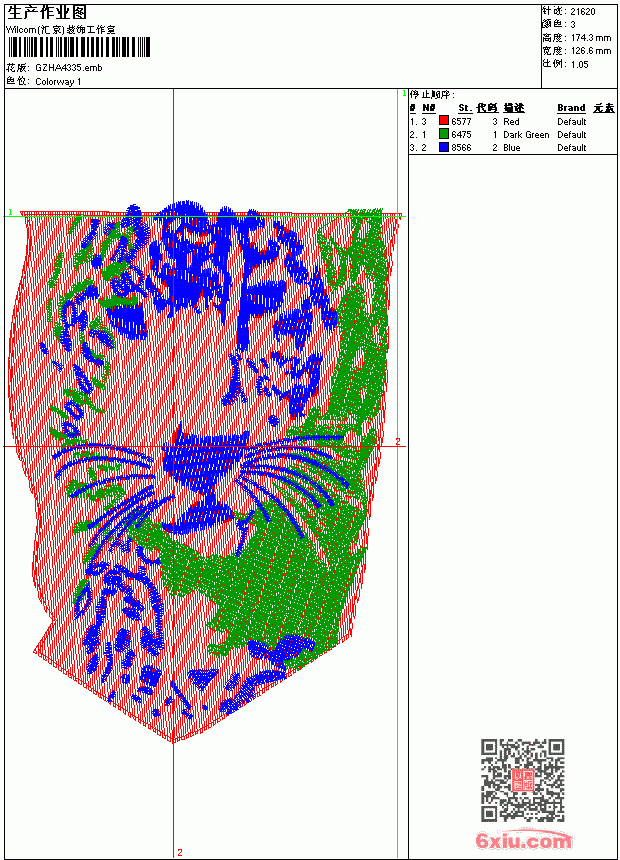This screenshot has width=620, height=860.
Task: Click the scale value 1.05
Action: pyautogui.click(x=579, y=64)
